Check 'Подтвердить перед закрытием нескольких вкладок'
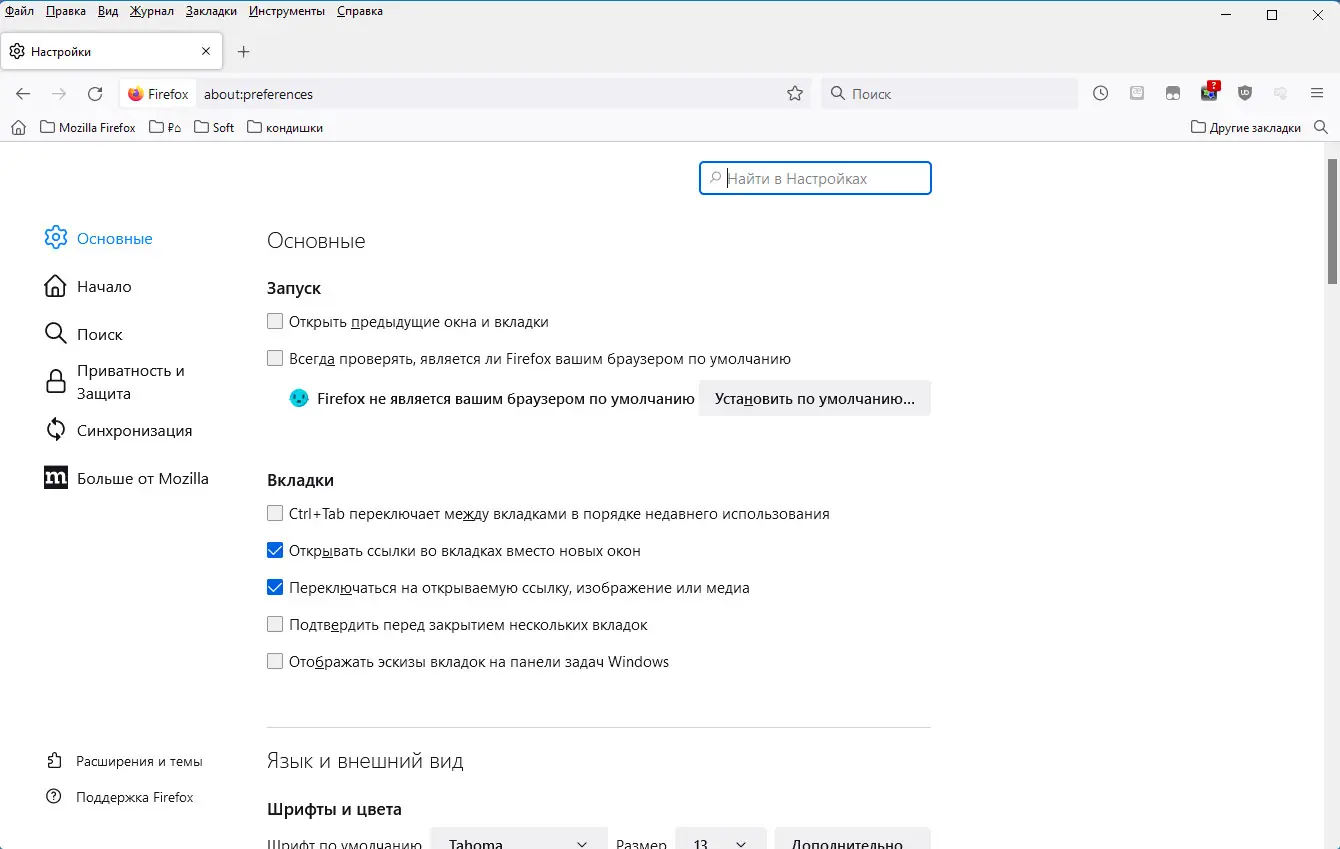 pyautogui.click(x=275, y=625)
